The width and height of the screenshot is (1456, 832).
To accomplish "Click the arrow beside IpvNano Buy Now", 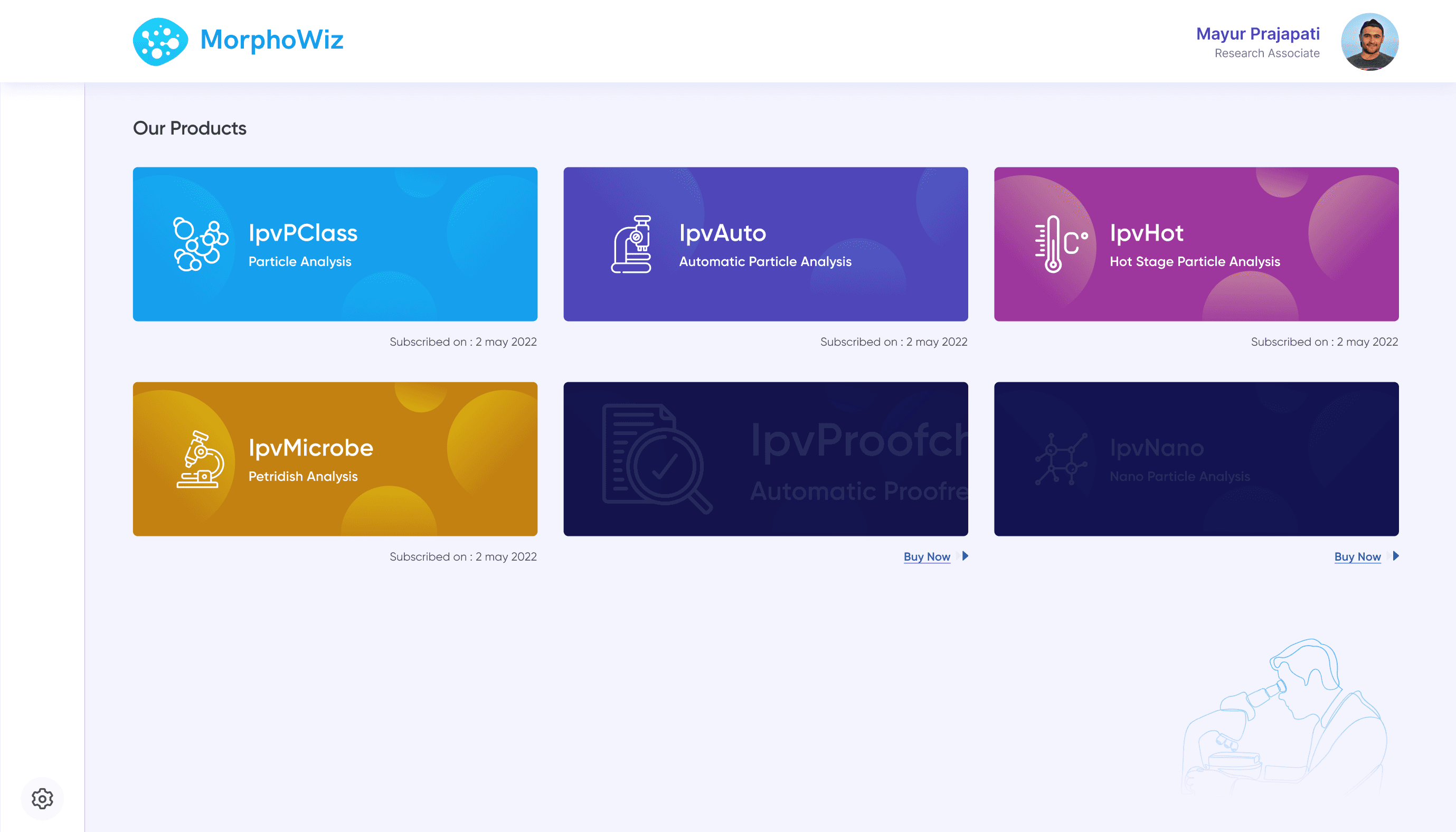I will pos(1396,556).
